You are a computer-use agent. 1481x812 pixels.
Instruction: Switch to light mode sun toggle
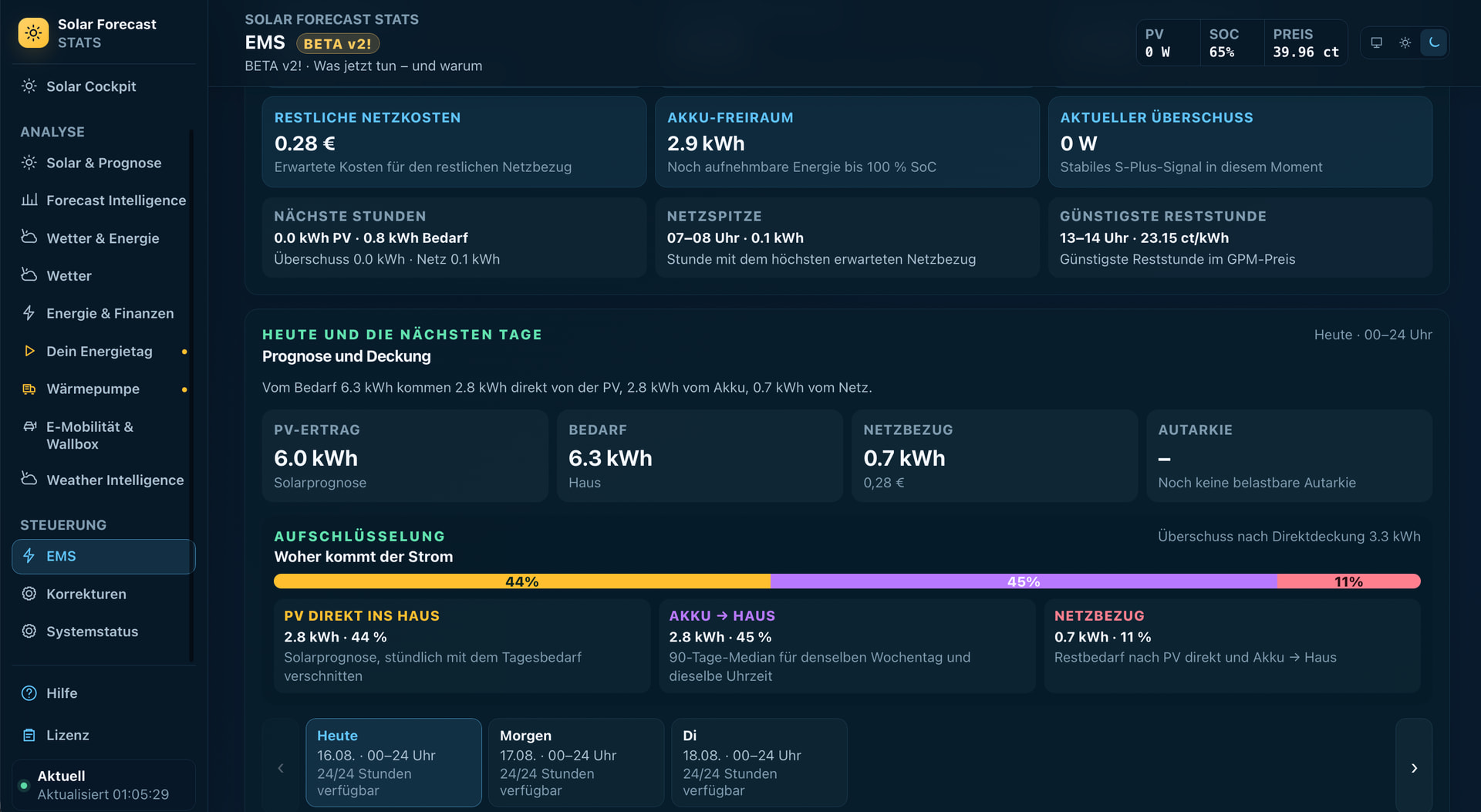tap(1405, 42)
